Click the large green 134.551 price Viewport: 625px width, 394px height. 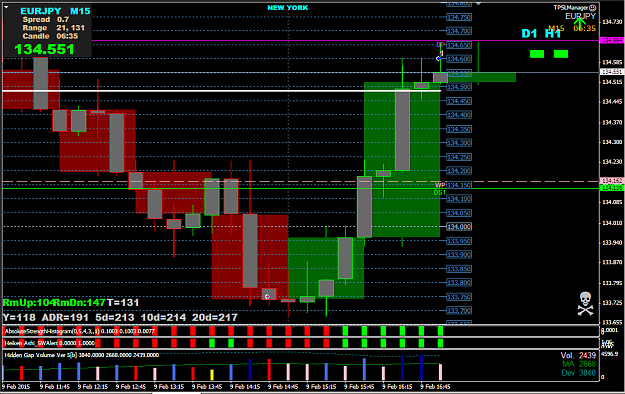tap(44, 49)
